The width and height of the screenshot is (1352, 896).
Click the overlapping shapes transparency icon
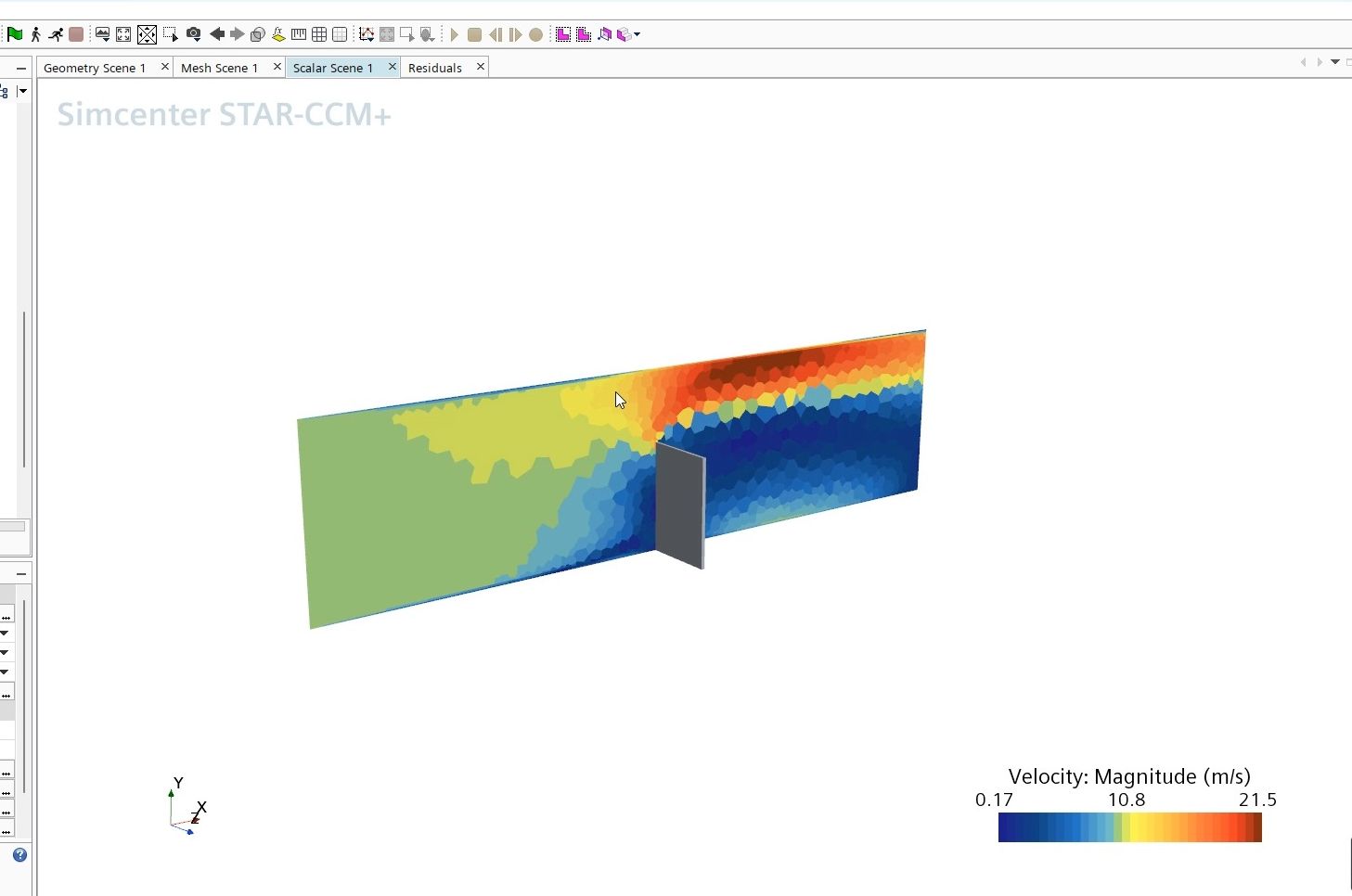[258, 34]
